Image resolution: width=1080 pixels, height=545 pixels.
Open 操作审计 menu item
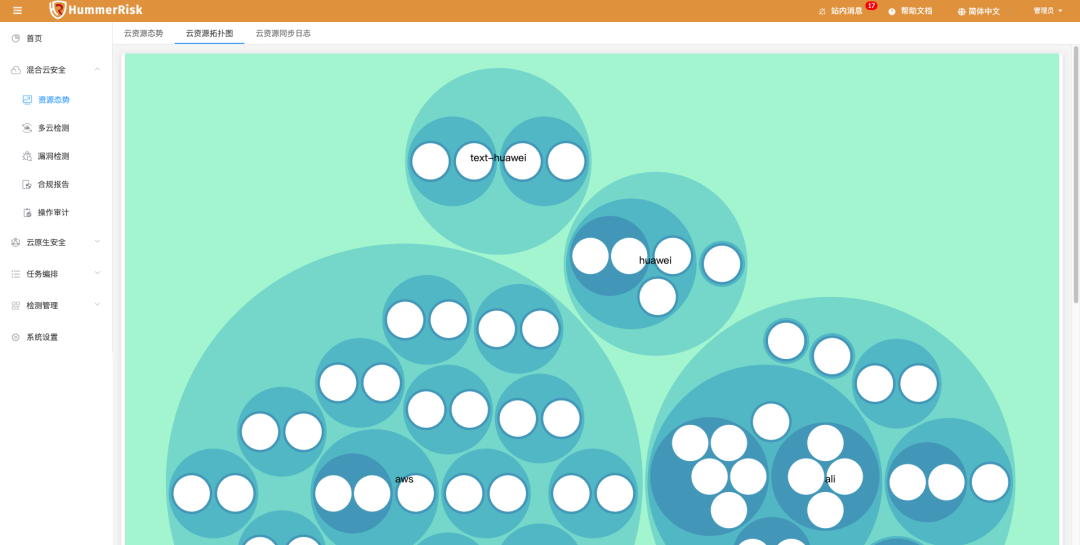pos(53,213)
